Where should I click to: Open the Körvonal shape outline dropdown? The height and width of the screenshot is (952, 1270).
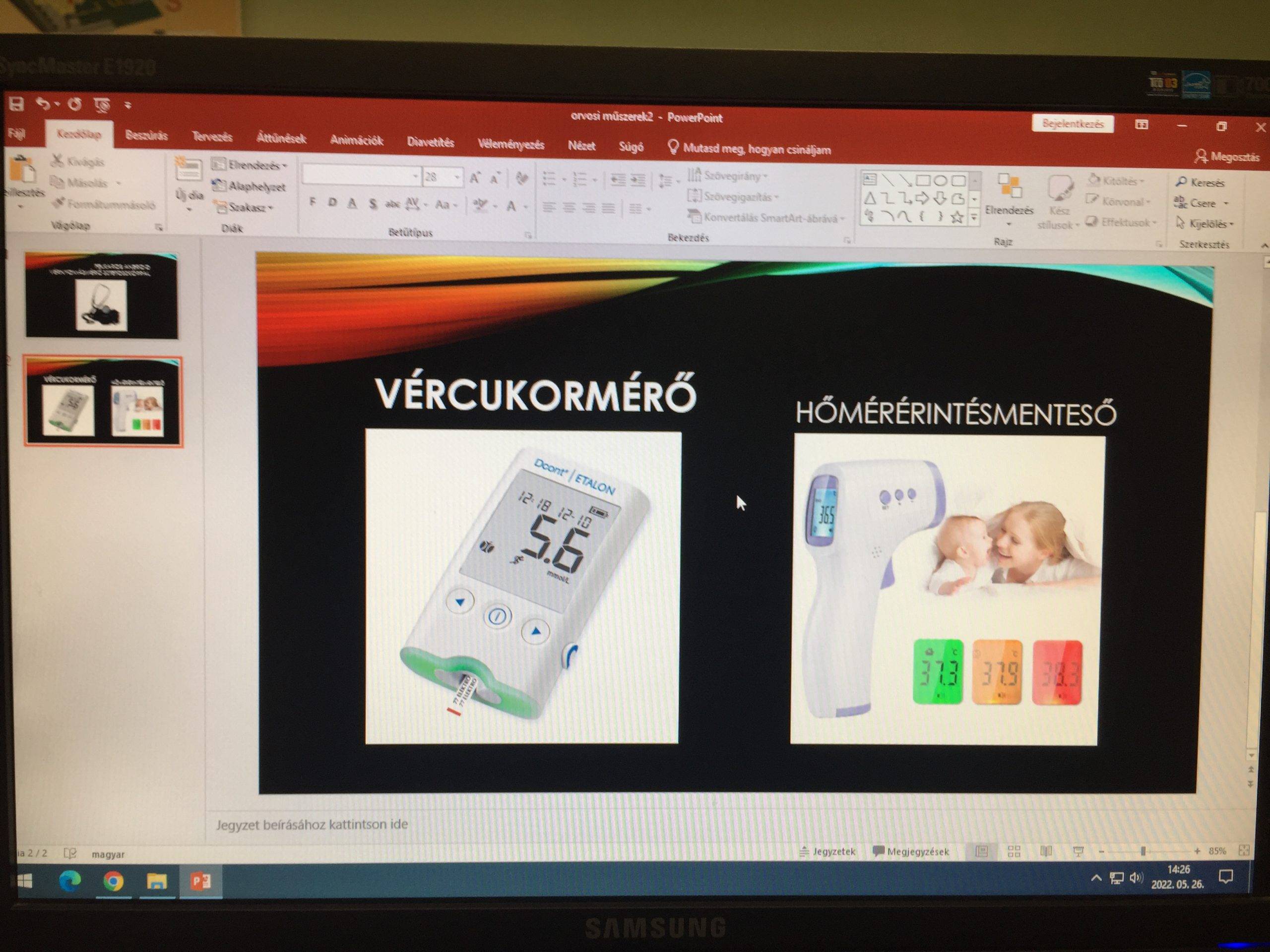point(1118,201)
